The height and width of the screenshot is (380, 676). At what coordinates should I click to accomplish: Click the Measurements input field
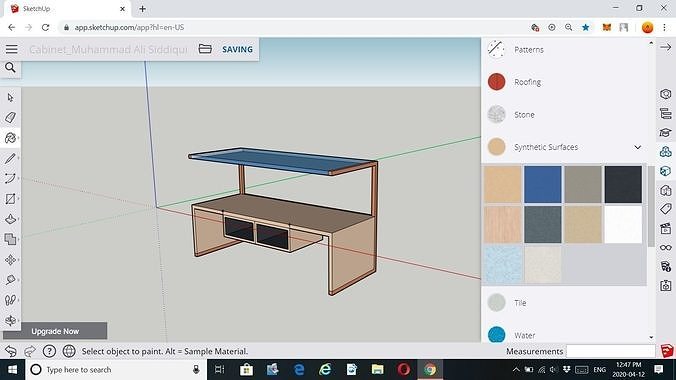(611, 351)
